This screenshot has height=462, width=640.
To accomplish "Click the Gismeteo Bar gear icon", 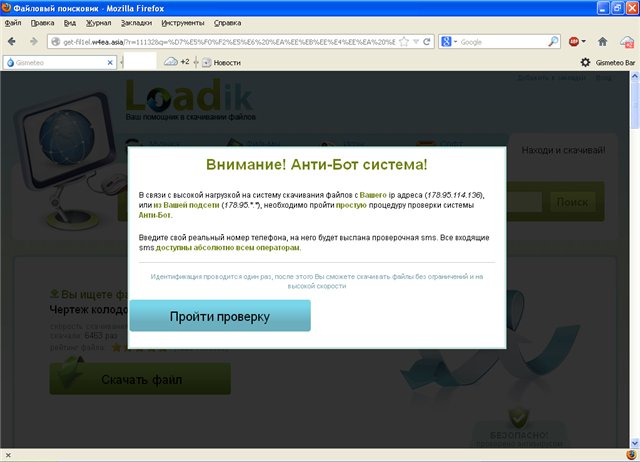I will click(x=586, y=62).
